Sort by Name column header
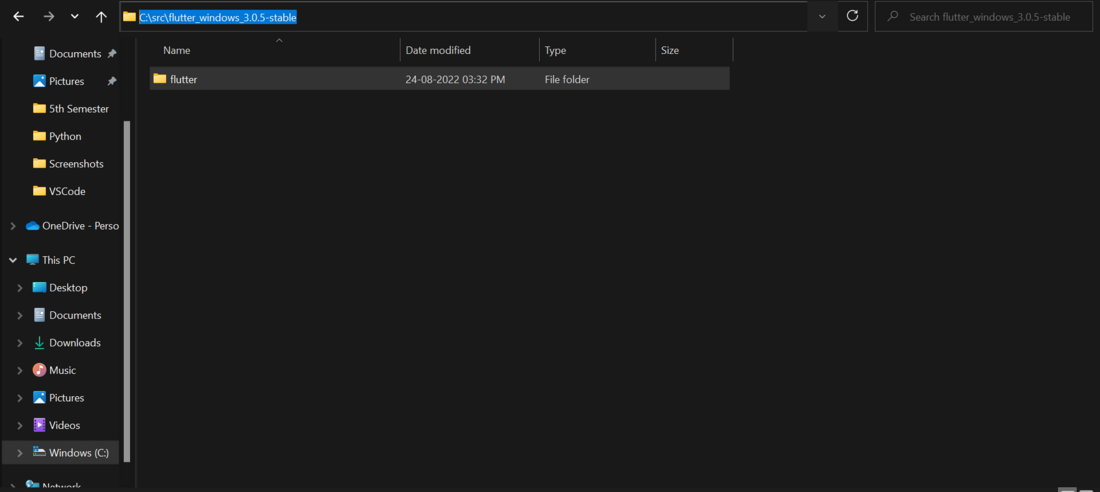Viewport: 1100px width, 492px height. (x=177, y=51)
